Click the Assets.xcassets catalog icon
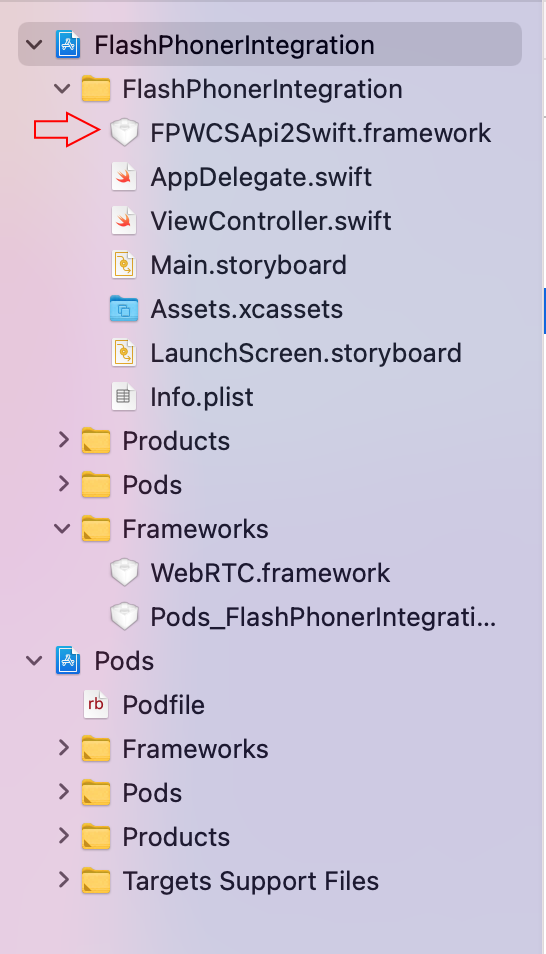 (124, 309)
